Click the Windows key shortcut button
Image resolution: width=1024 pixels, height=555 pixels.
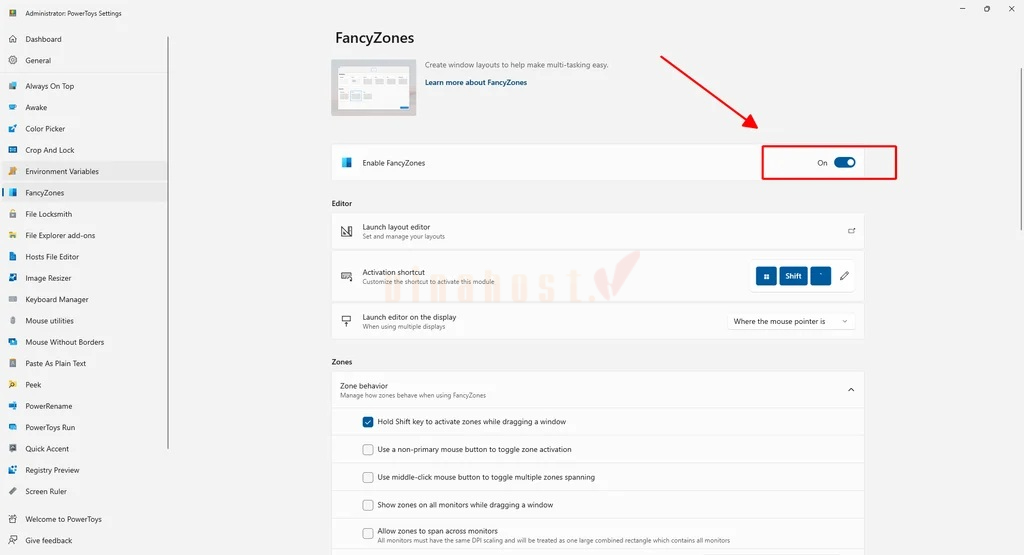[766, 276]
